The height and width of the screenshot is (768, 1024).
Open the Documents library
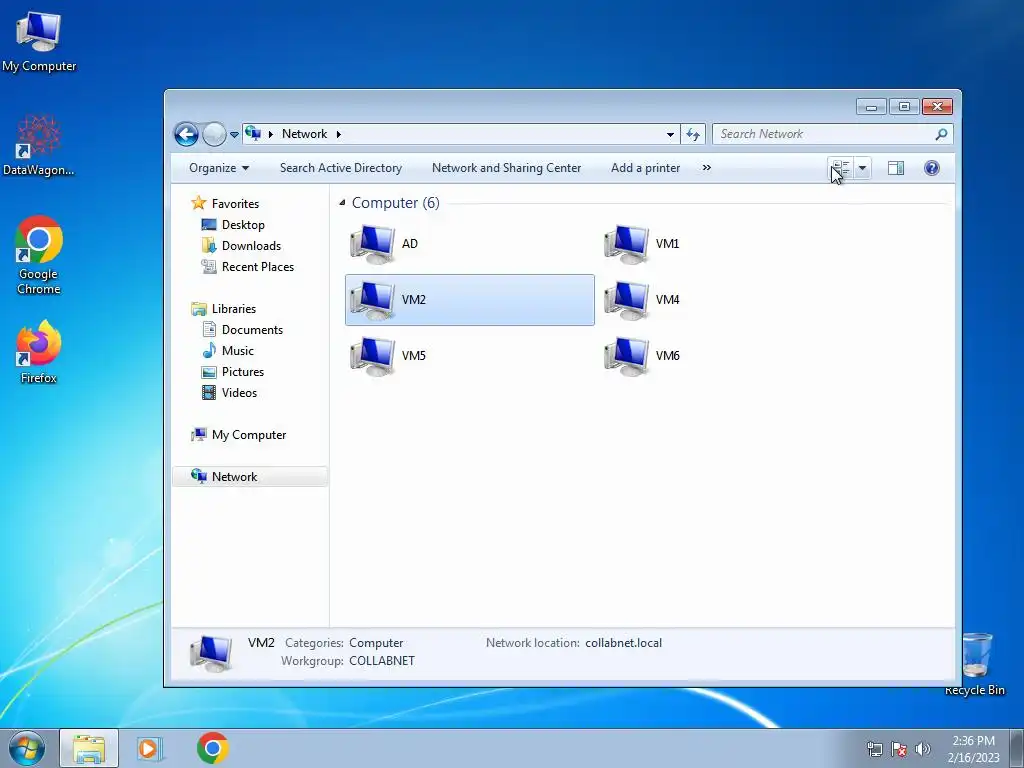(252, 330)
